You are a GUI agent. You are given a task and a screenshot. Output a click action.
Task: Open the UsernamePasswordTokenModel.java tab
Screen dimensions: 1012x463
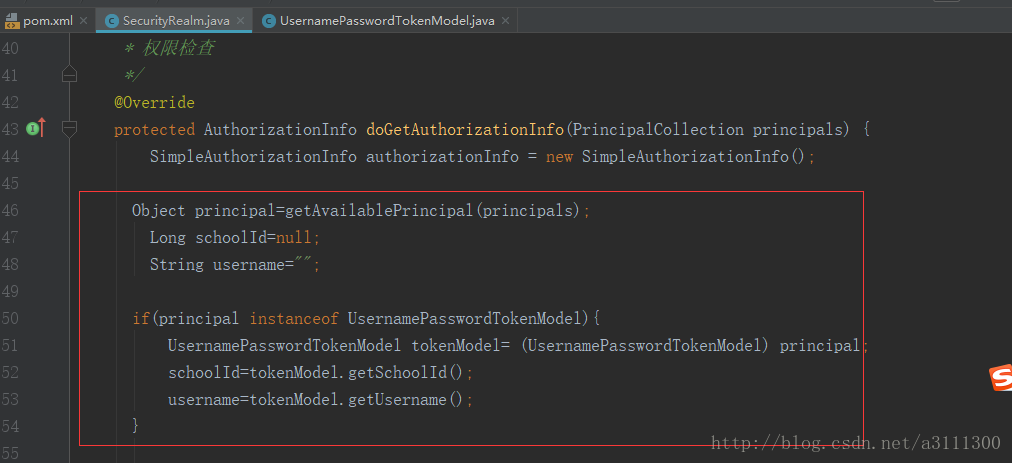click(385, 21)
